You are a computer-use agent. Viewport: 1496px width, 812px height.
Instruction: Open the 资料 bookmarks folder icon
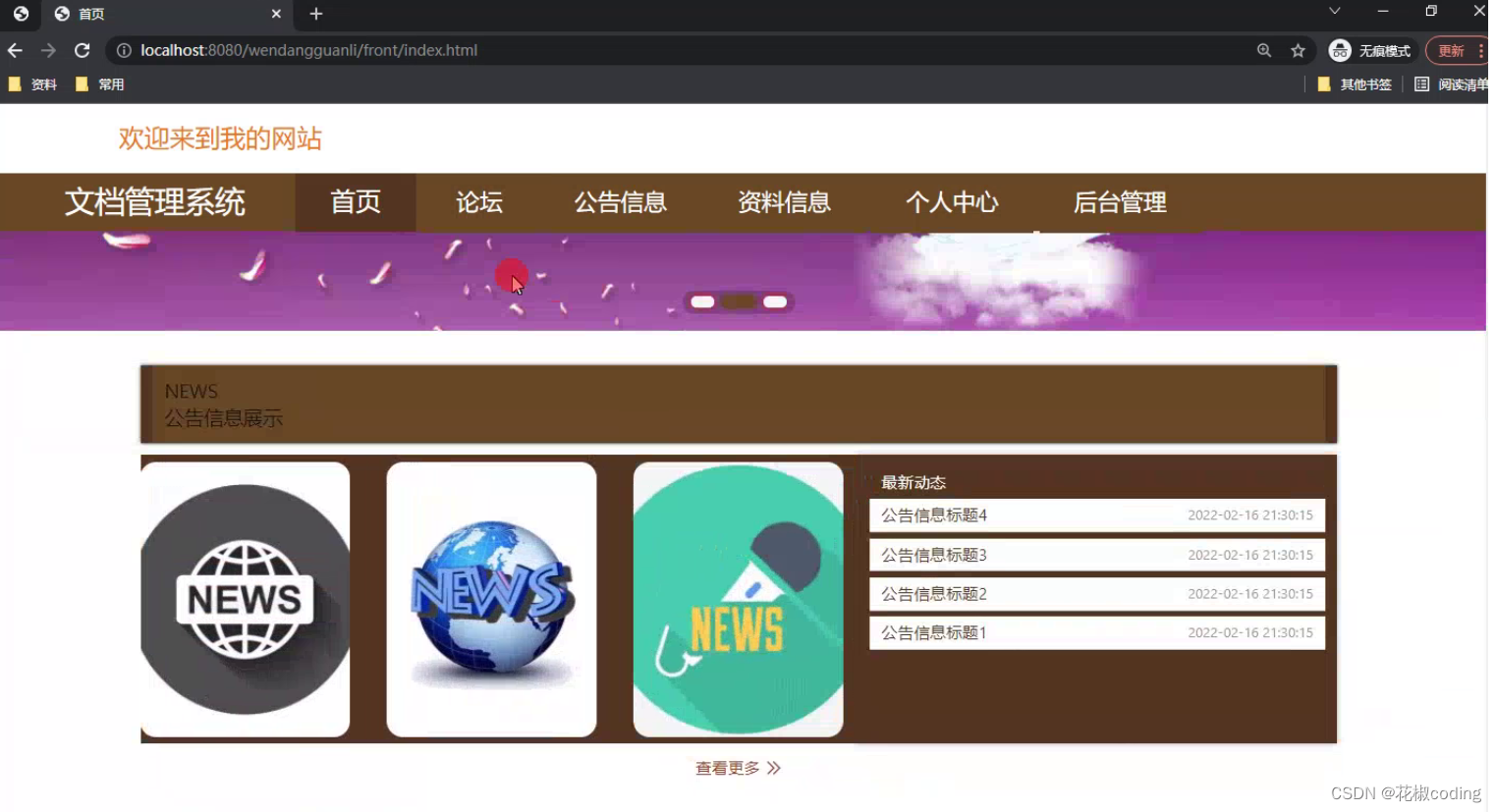coord(15,84)
